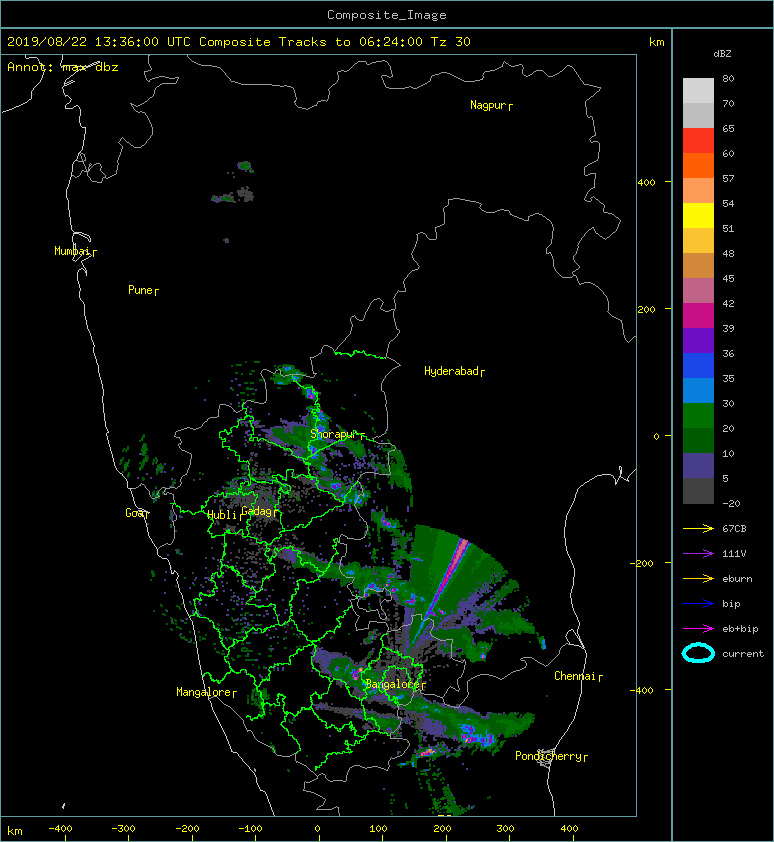
Task: Select the magenta 39 dBZ color swatch
Action: (x=698, y=316)
